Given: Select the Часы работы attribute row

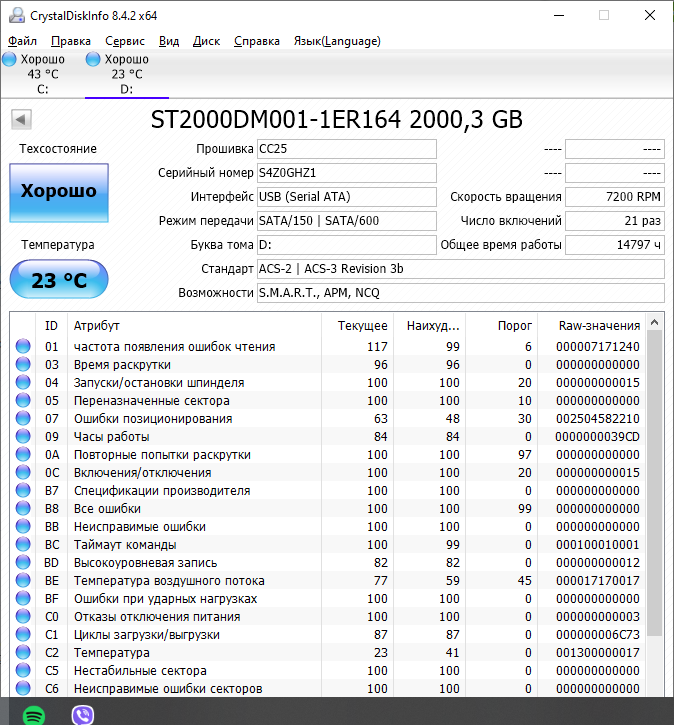Looking at the screenshot, I should [200, 437].
